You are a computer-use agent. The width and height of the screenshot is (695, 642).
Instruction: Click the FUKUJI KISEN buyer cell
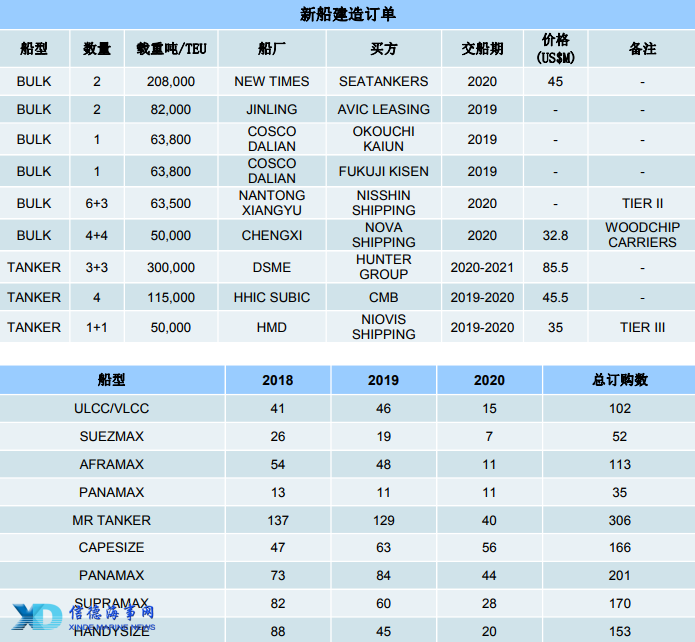(383, 171)
